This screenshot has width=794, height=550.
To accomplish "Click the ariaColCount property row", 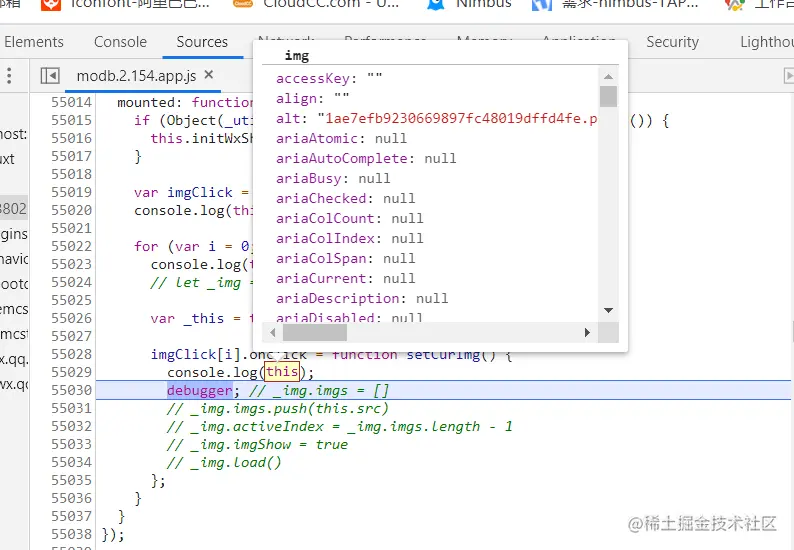I will pyautogui.click(x=349, y=218).
